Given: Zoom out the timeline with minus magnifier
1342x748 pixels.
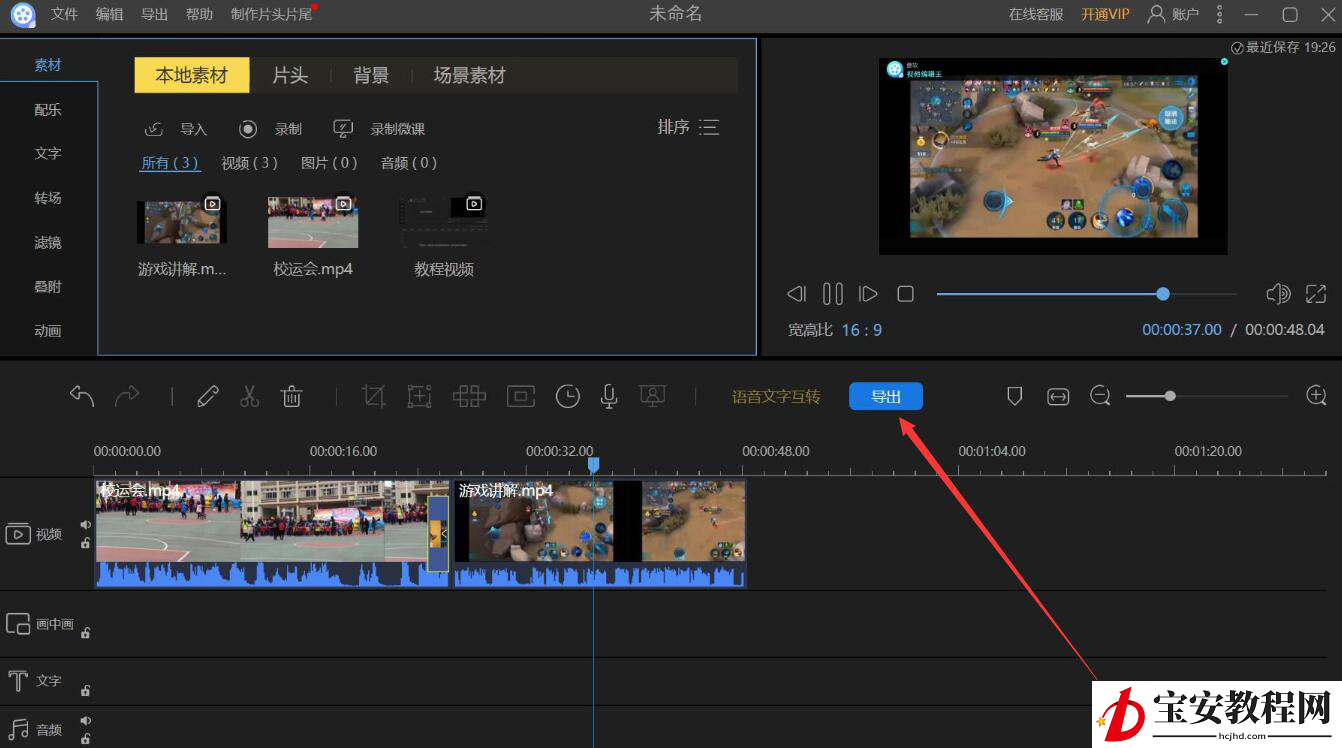Looking at the screenshot, I should (x=1101, y=396).
